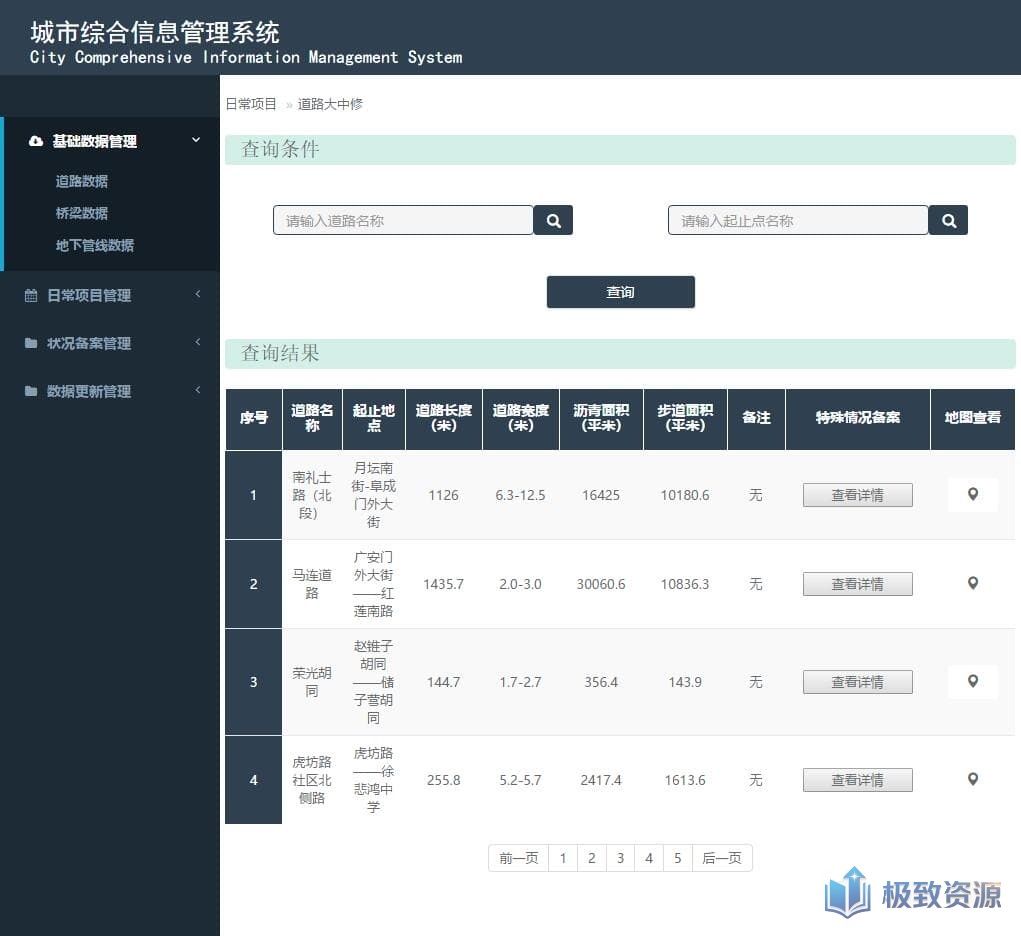
Task: Expand the 数据更新管理 chevron
Action: (197, 391)
